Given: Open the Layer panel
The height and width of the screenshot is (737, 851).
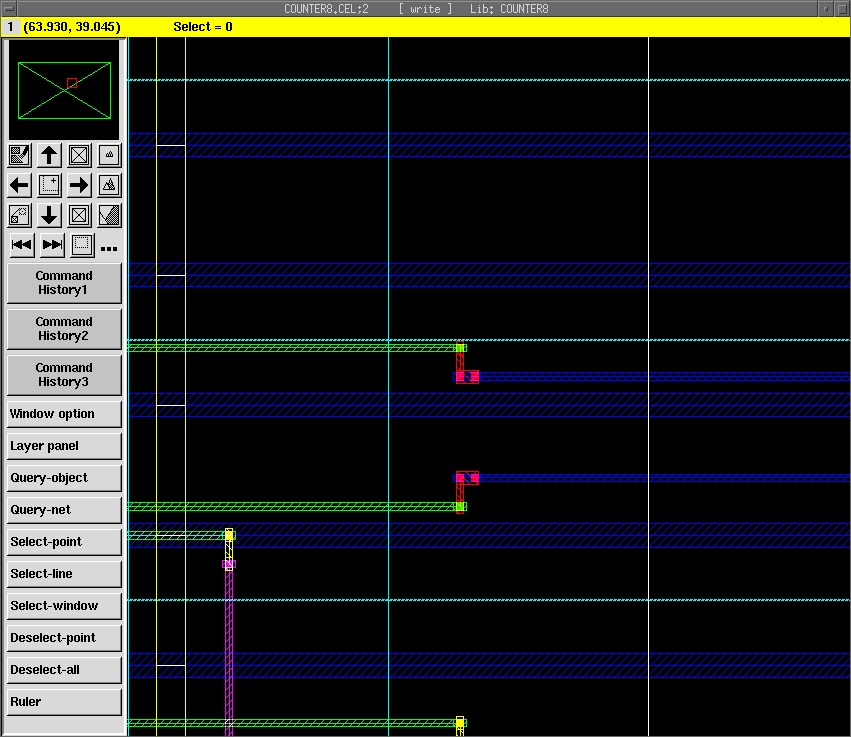Looking at the screenshot, I should coord(64,446).
